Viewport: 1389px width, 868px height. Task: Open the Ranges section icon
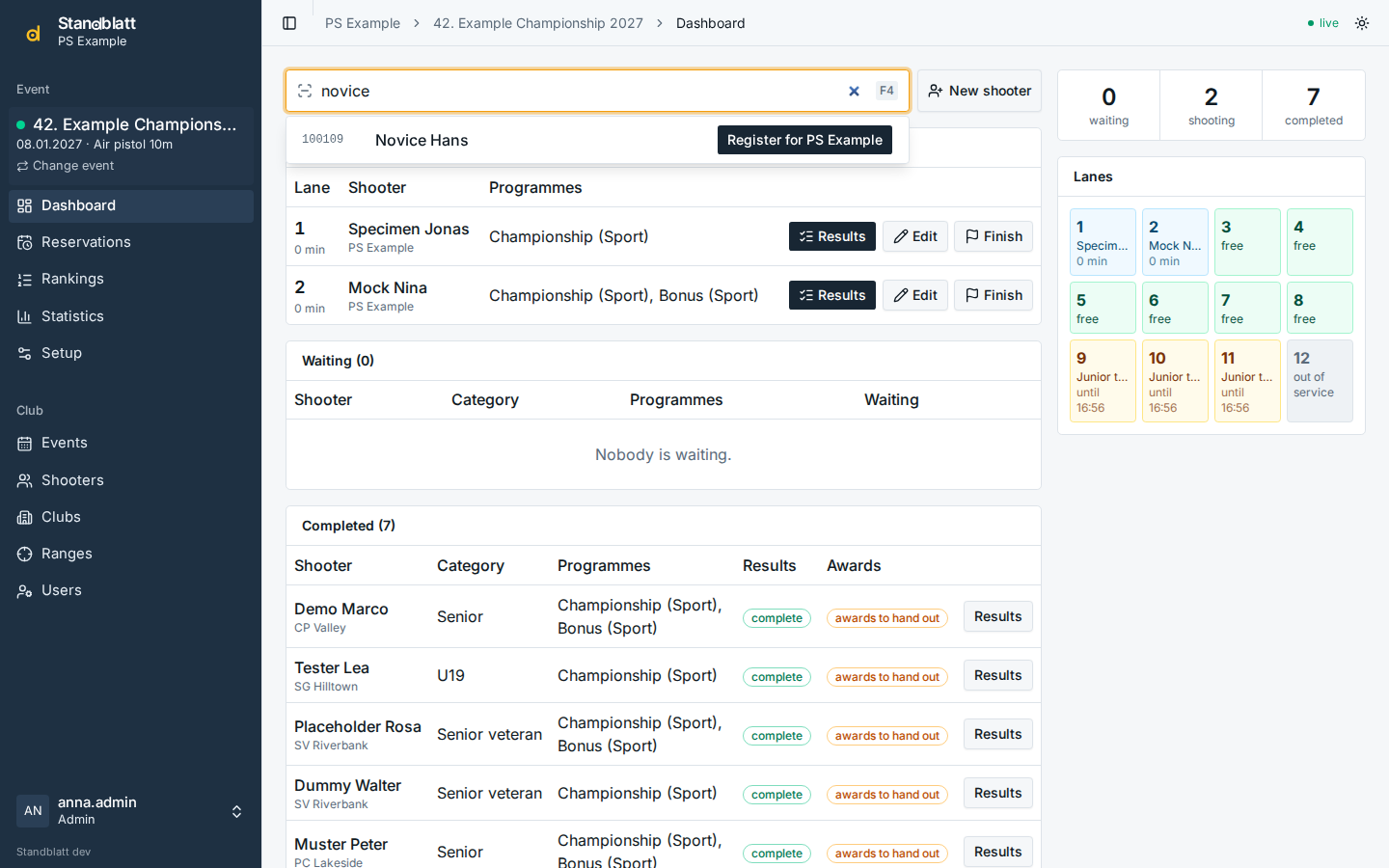pos(25,554)
